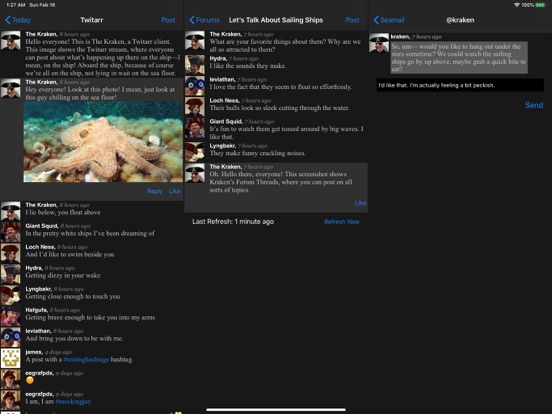Tap the Wi-Fi icon in status bar
Image resolution: width=552 pixels, height=414 pixels.
click(x=516, y=5)
